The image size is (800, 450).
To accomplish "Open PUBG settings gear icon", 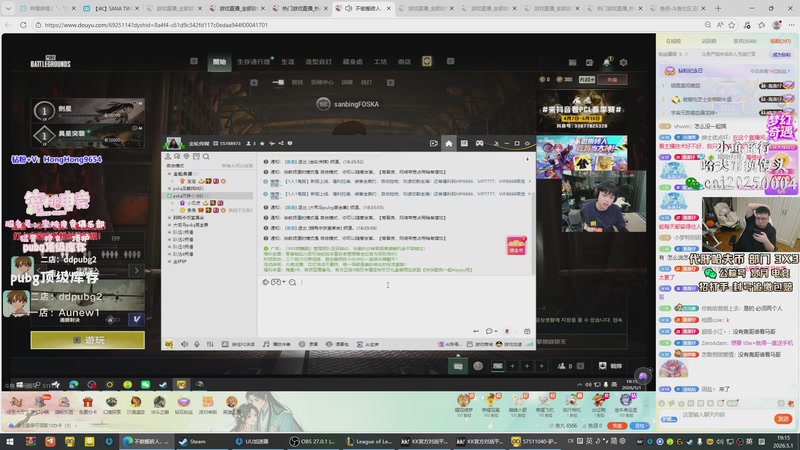I will point(623,62).
